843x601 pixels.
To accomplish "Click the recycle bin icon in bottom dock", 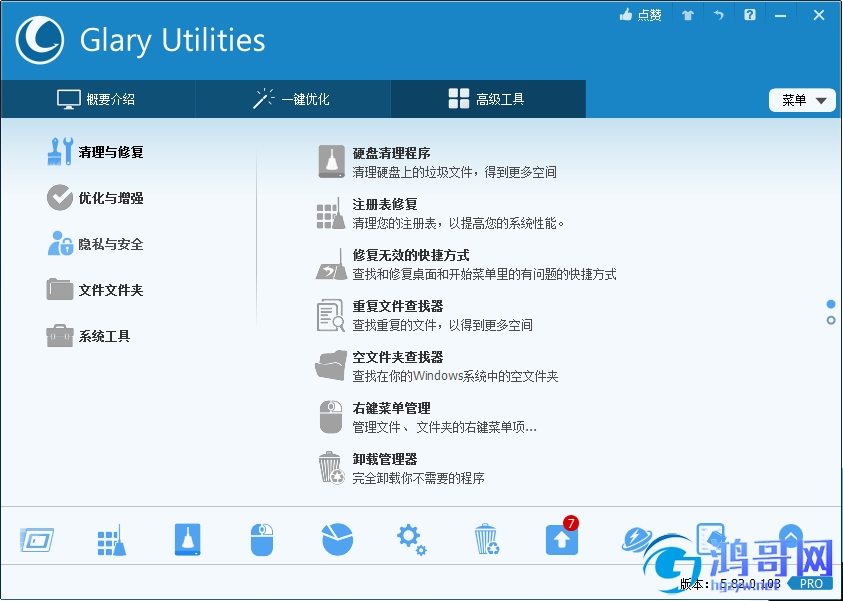I will click(487, 539).
